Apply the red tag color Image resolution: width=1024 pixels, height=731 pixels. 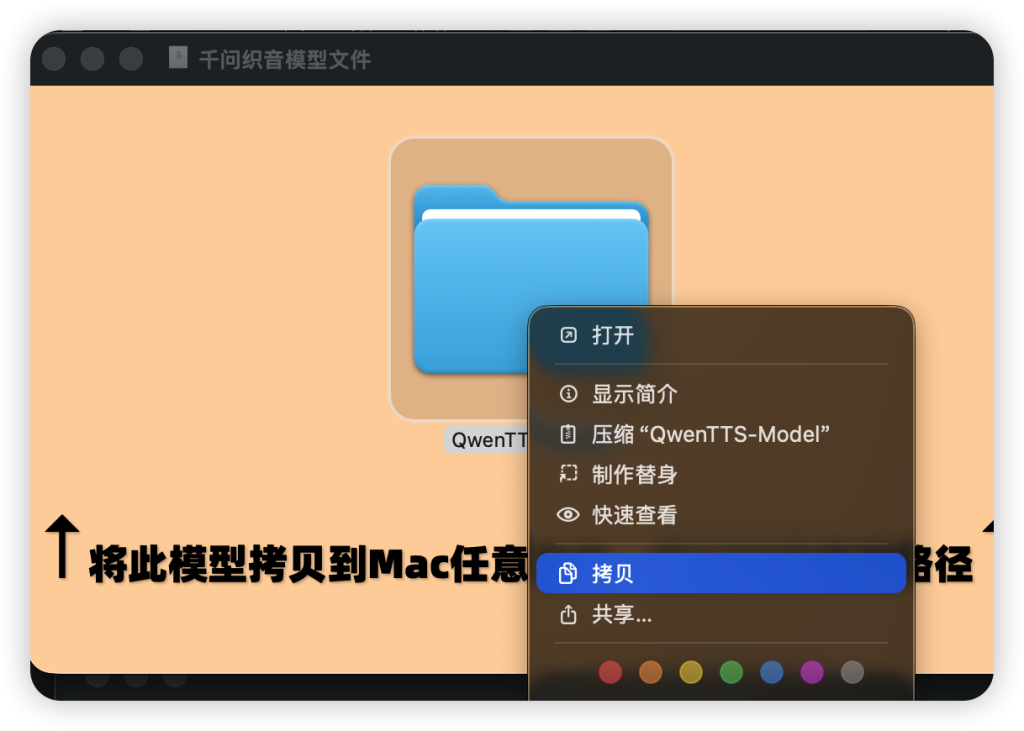point(610,672)
